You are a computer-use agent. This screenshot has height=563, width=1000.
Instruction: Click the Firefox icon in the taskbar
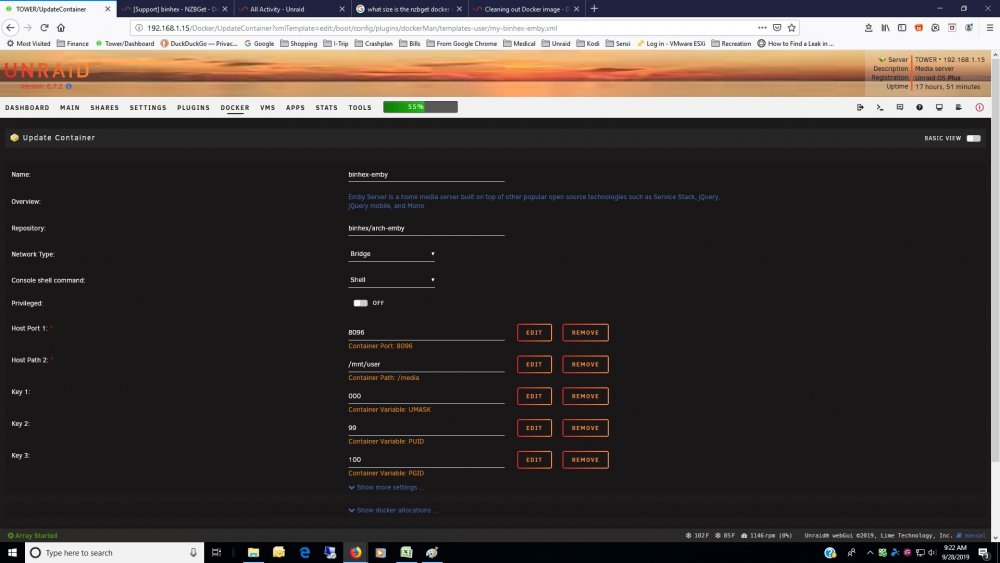(x=355, y=552)
